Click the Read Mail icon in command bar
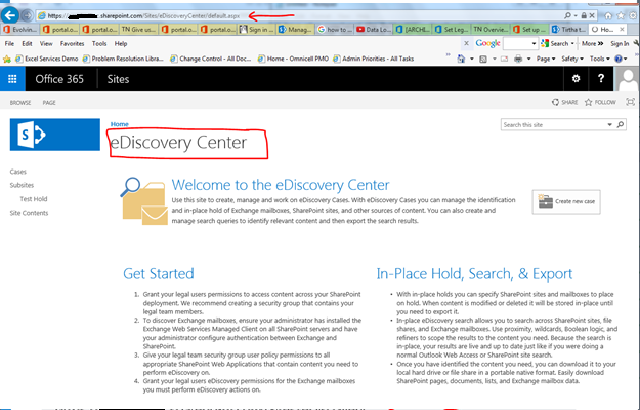The height and width of the screenshot is (410, 640). [x=504, y=59]
